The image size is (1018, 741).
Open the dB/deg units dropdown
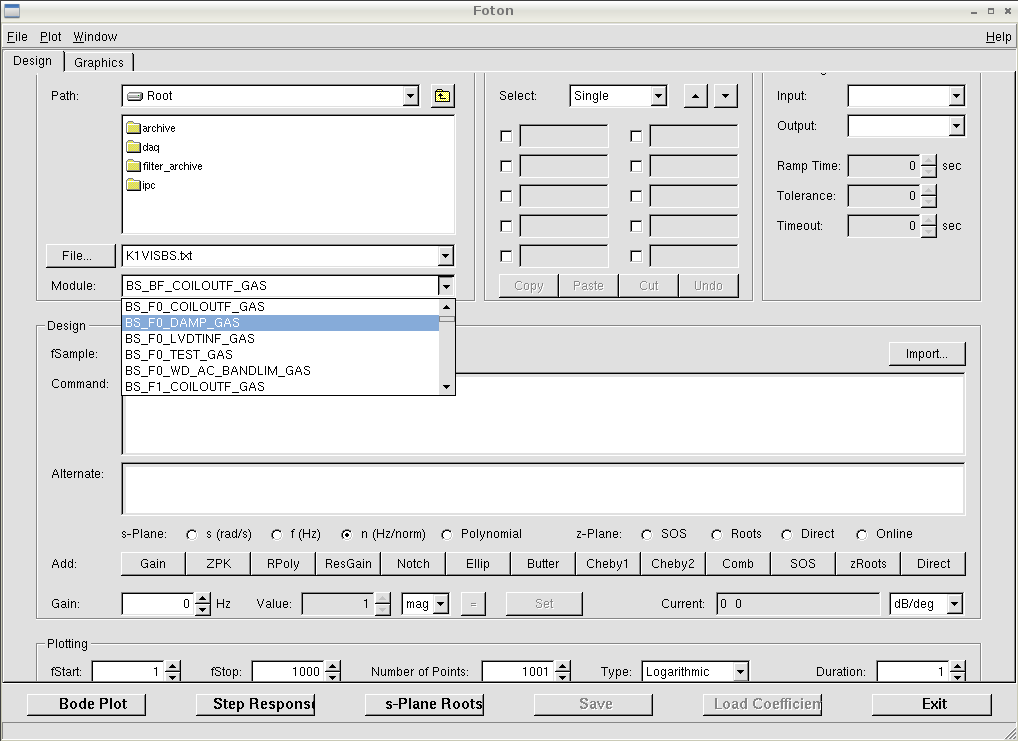[955, 604]
